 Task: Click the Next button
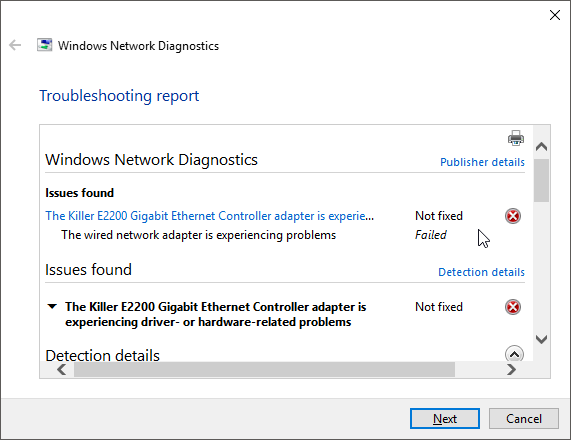point(445,419)
